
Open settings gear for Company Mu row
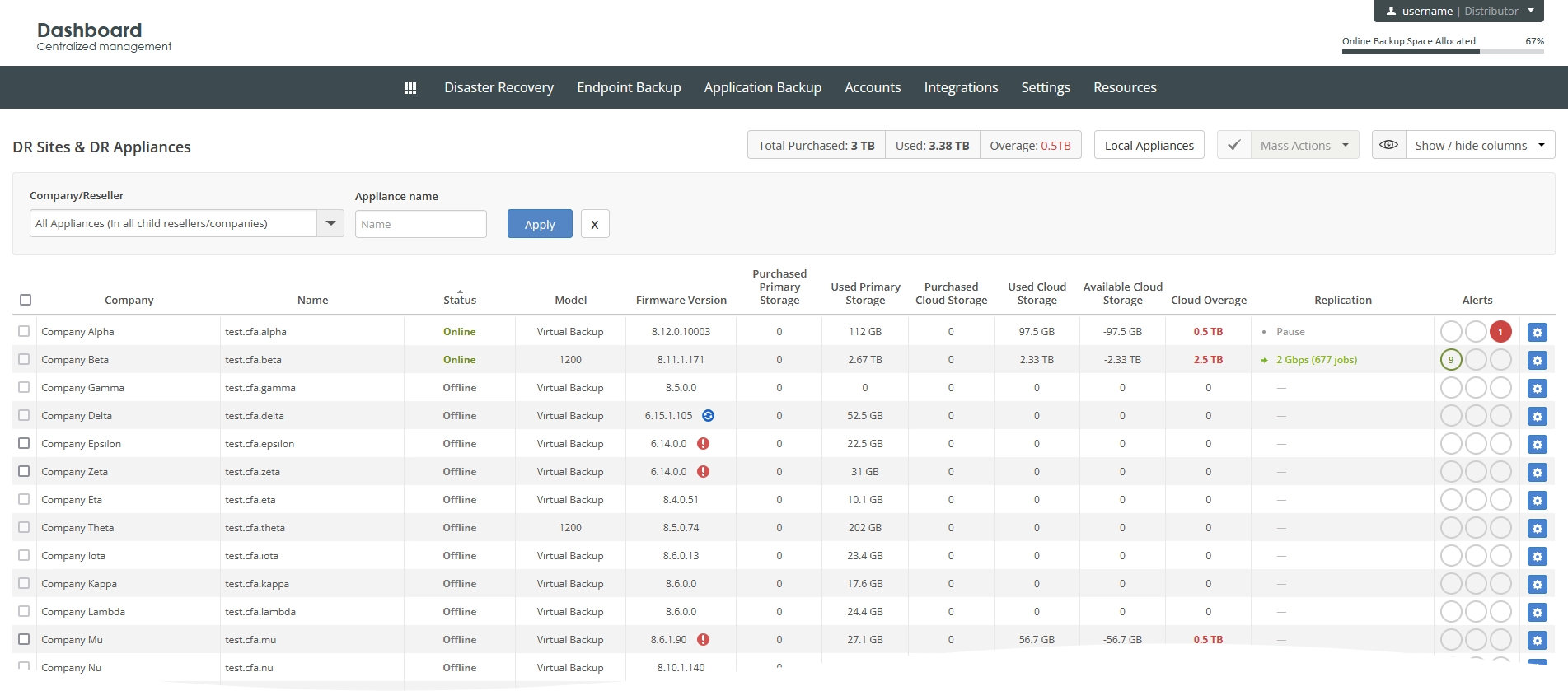click(1537, 641)
